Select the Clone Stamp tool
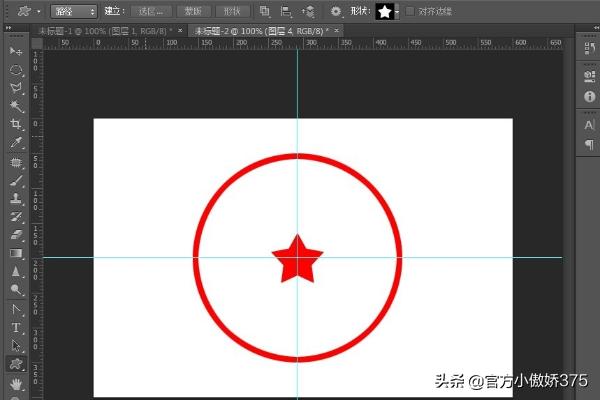Screen dimensions: 600x400 [16, 199]
